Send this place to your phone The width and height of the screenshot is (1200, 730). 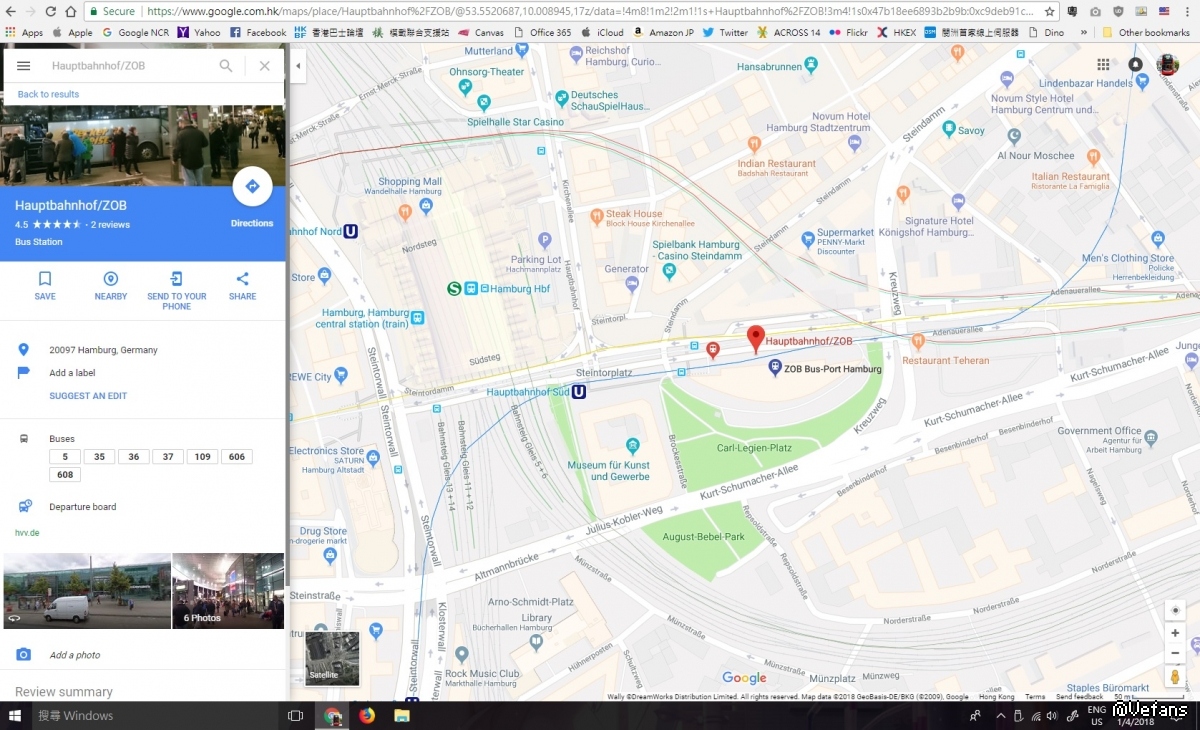[177, 290]
